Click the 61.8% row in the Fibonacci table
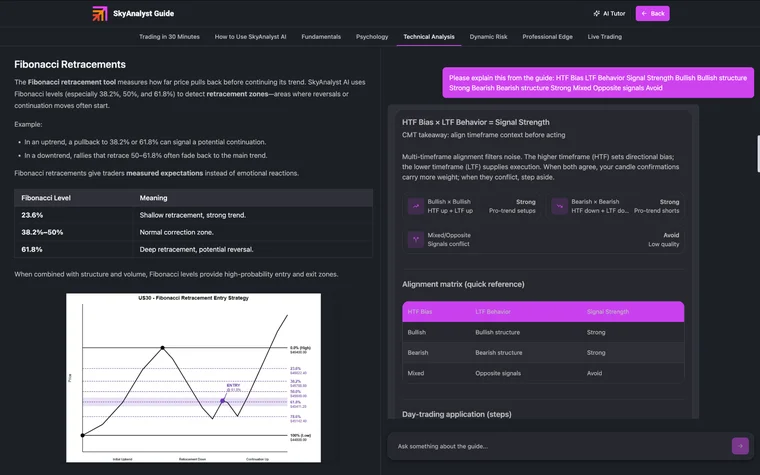Viewport: 760px width, 475px height. (194, 249)
